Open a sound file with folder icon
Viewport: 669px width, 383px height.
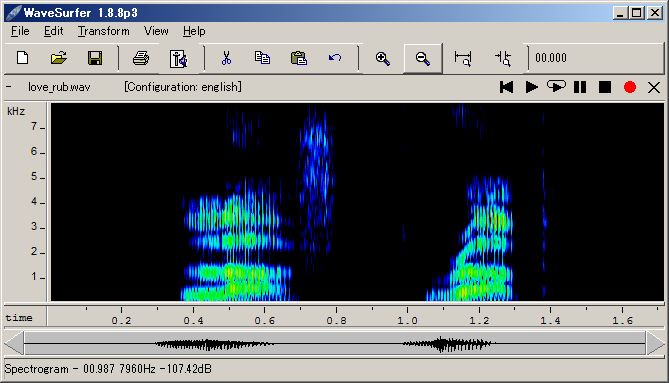pos(59,58)
